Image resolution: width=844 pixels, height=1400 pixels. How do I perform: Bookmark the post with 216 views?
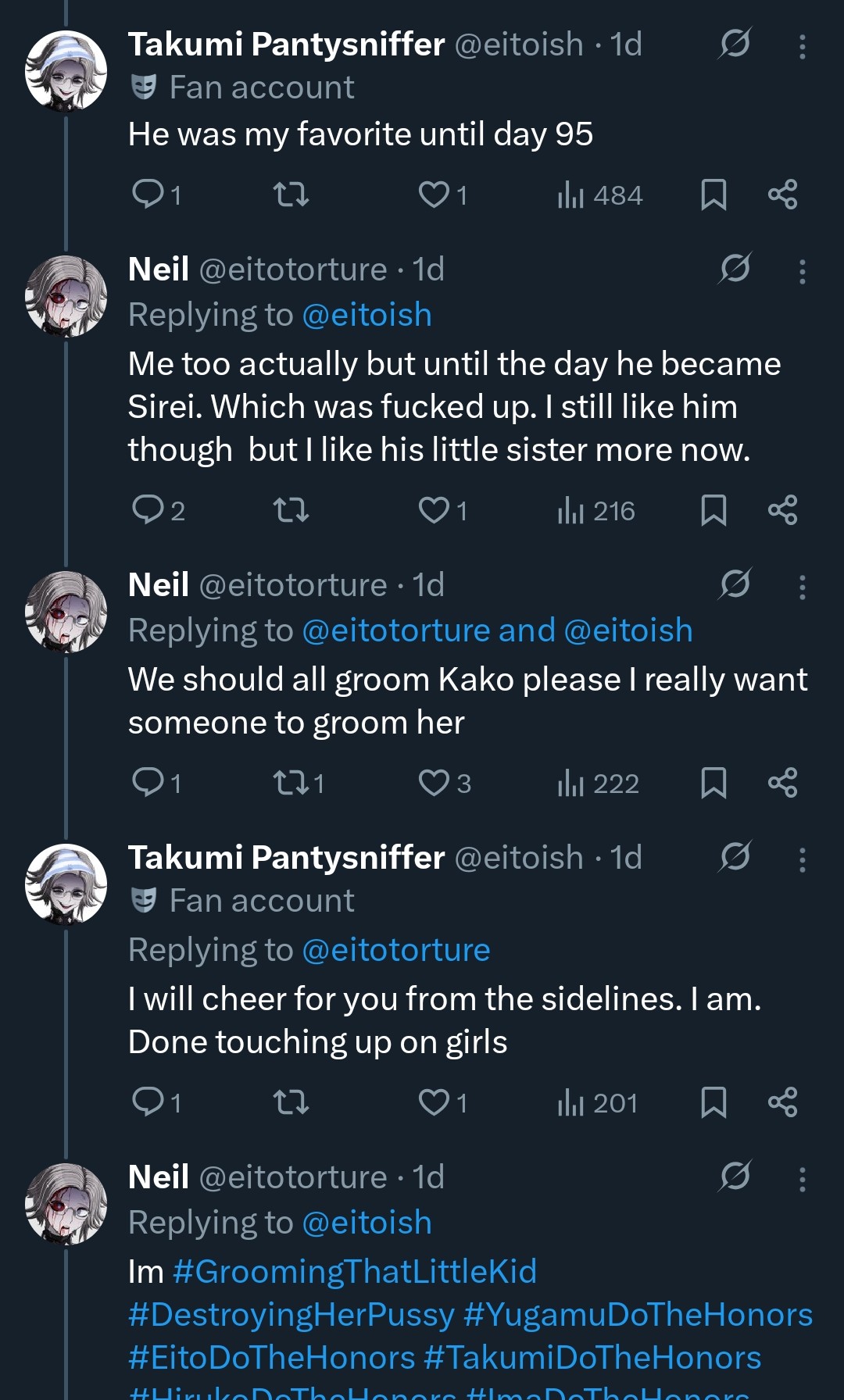pyautogui.click(x=713, y=510)
